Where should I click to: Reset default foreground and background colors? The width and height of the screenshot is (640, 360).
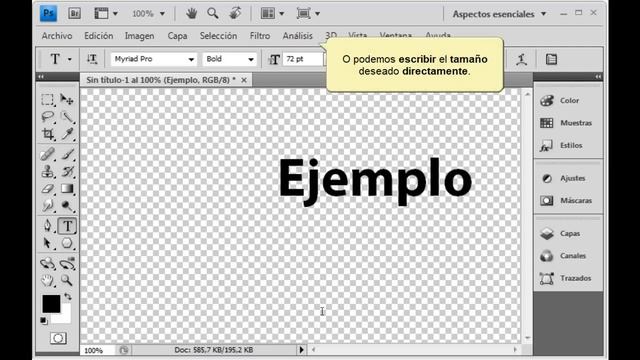(x=44, y=321)
